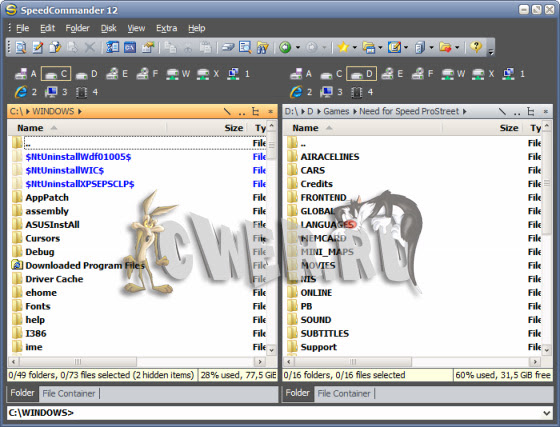
Task: Open dropdown next to heart folder icon
Action: [x=457, y=47]
